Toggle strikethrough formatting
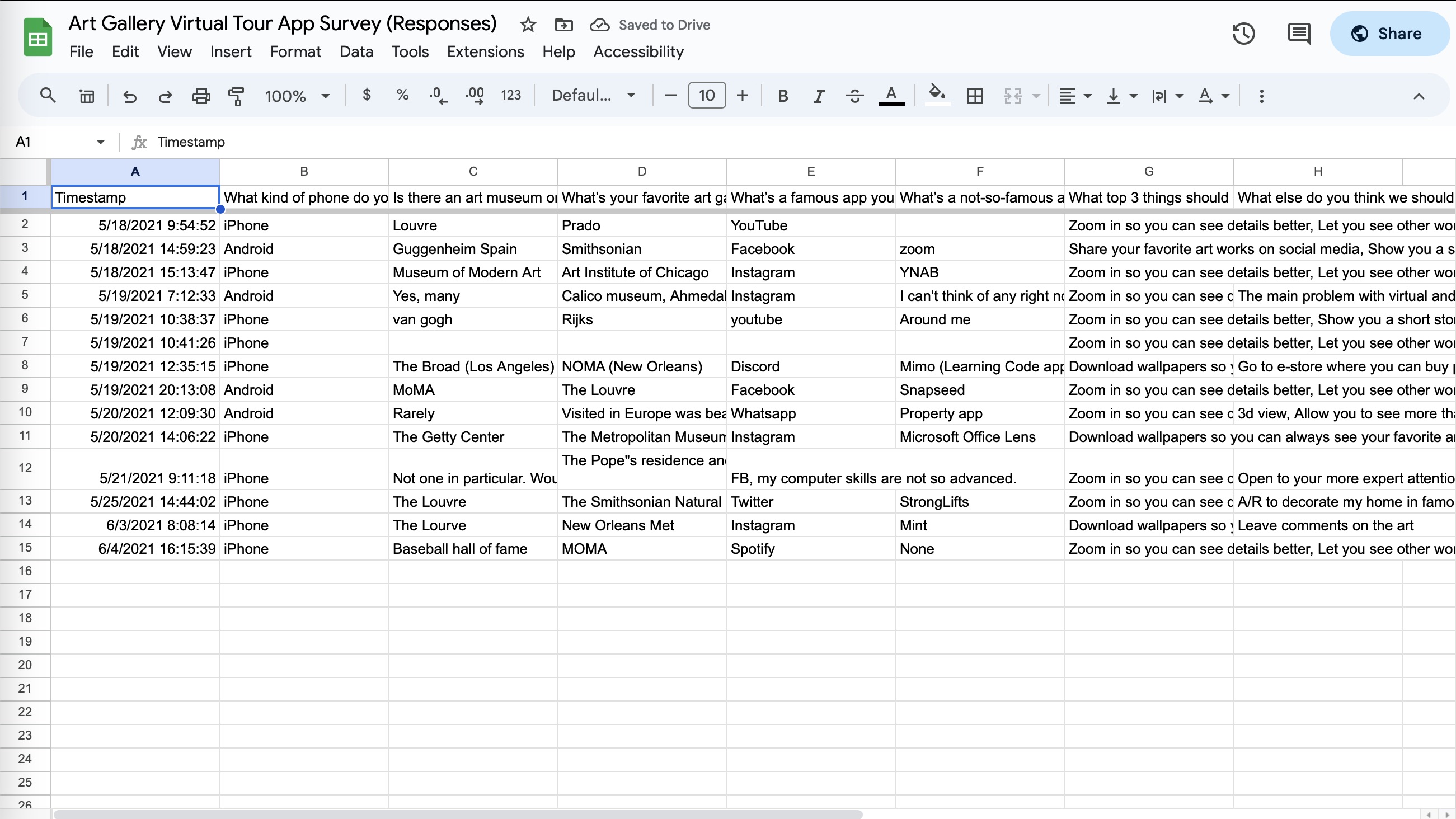Image resolution: width=1456 pixels, height=819 pixels. click(x=854, y=96)
